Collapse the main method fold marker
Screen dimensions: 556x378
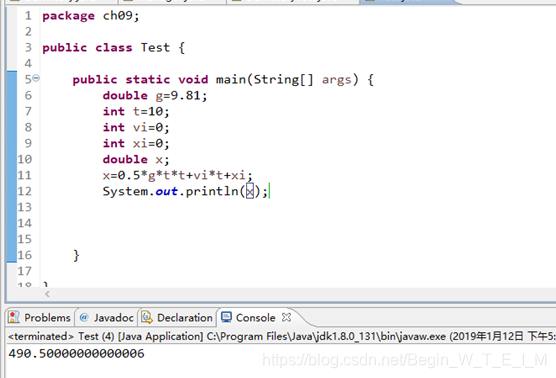click(x=36, y=78)
